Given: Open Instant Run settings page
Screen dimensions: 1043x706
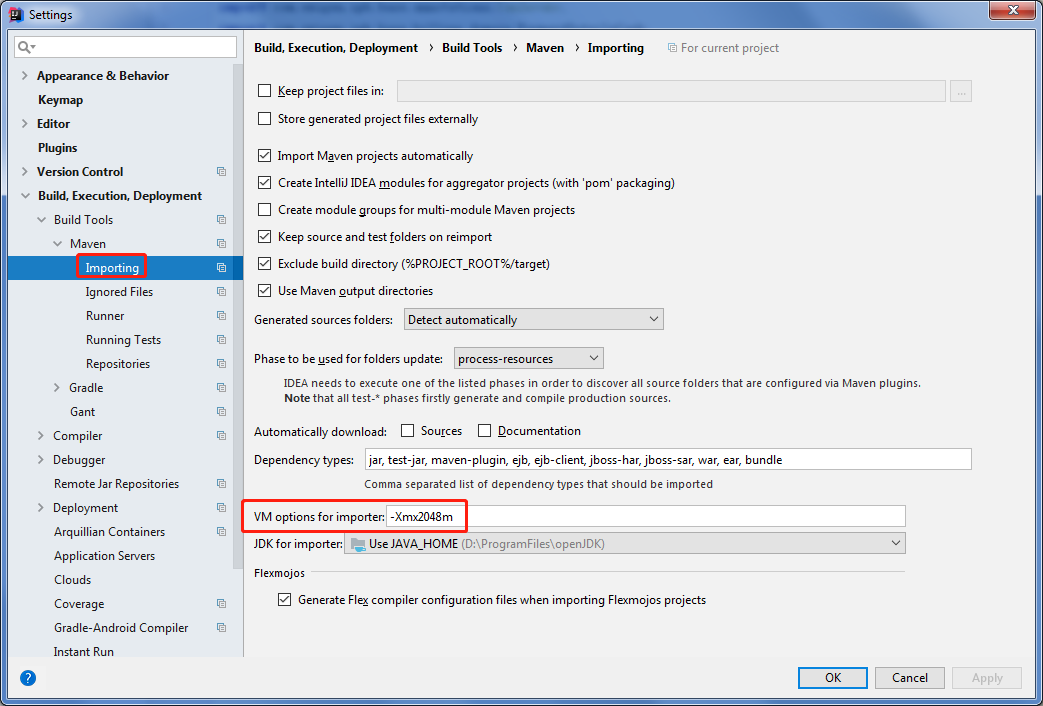Looking at the screenshot, I should point(84,651).
